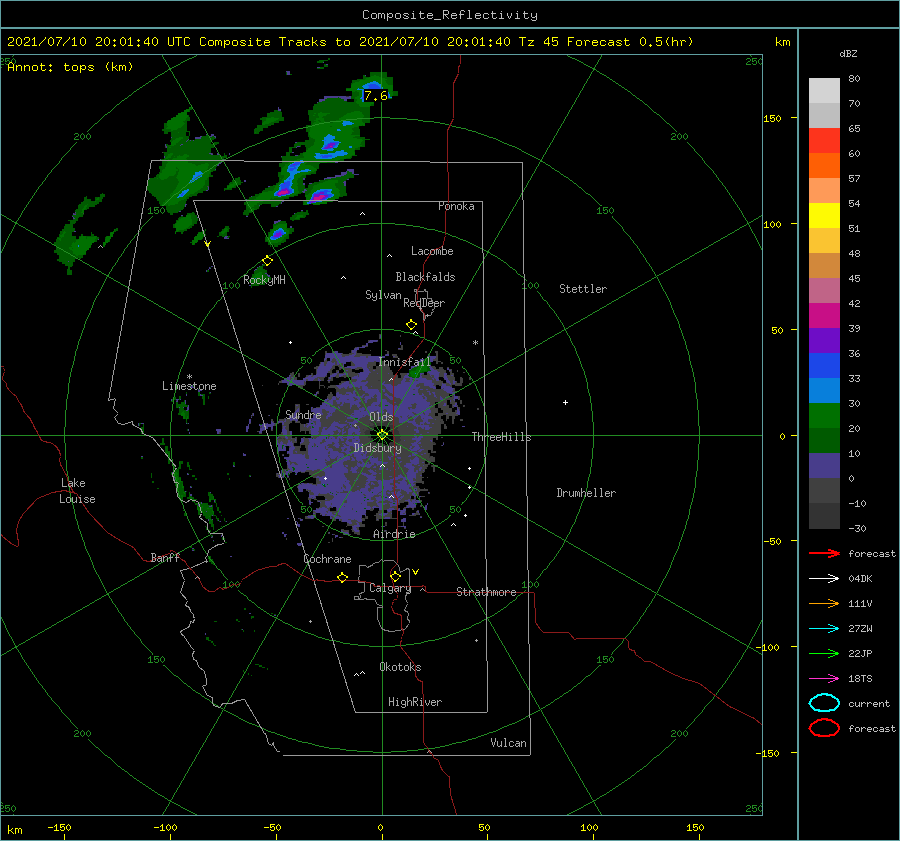
Task: Click the HighRiver label
Action: (415, 702)
